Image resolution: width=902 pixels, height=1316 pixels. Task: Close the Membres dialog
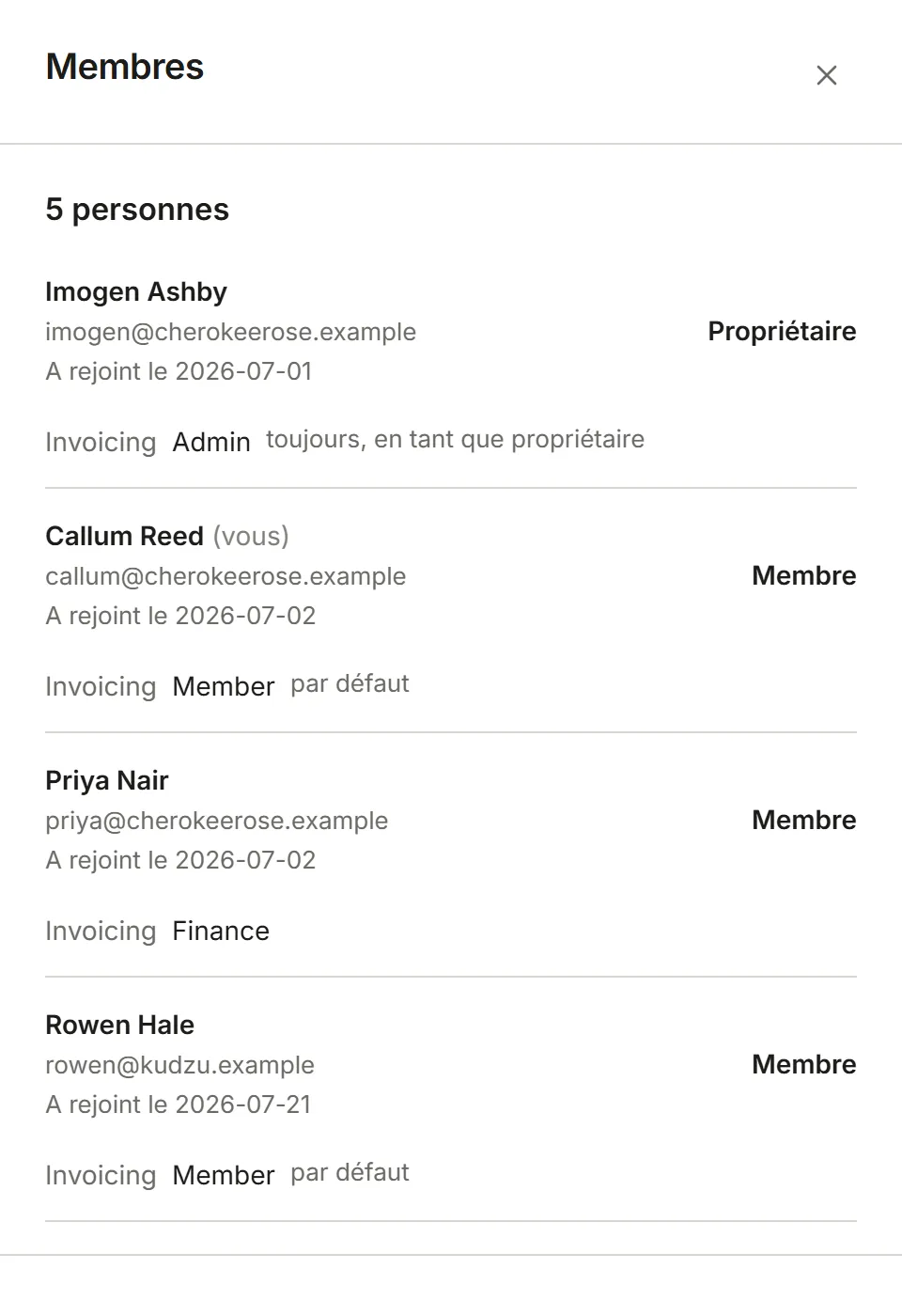(827, 75)
